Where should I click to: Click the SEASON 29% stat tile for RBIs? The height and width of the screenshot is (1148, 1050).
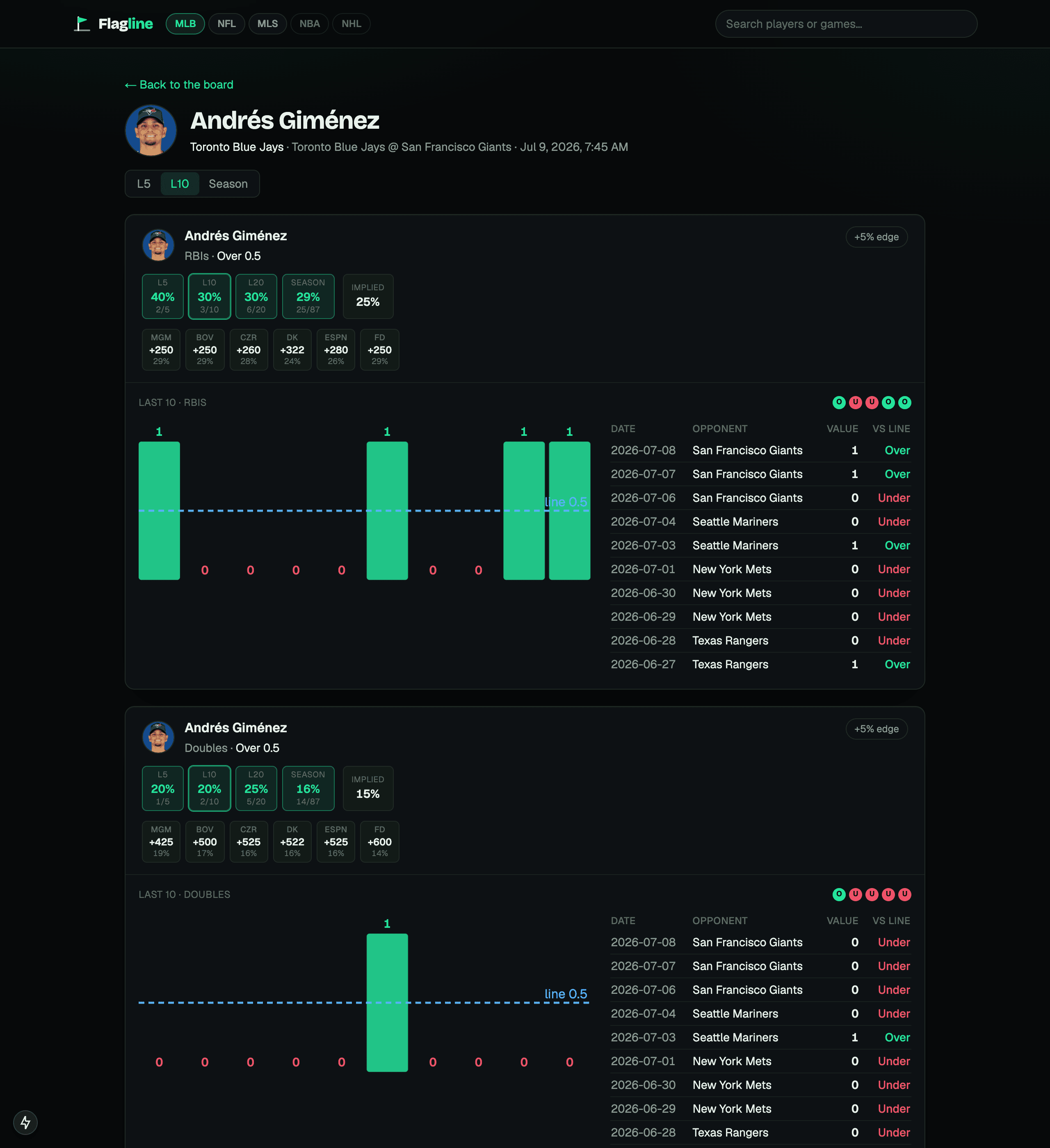click(308, 296)
